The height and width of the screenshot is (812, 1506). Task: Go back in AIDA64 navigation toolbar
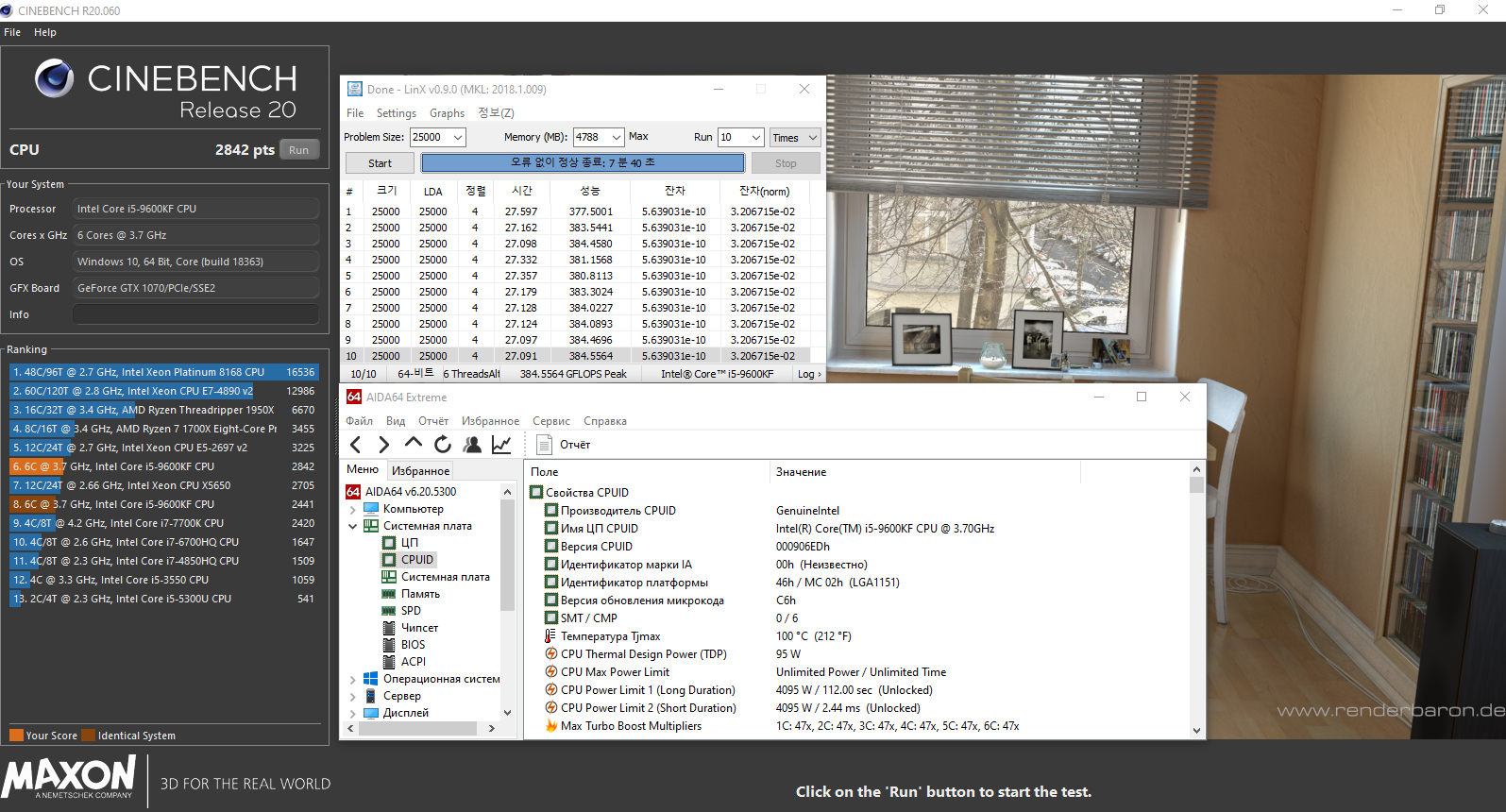click(x=356, y=444)
